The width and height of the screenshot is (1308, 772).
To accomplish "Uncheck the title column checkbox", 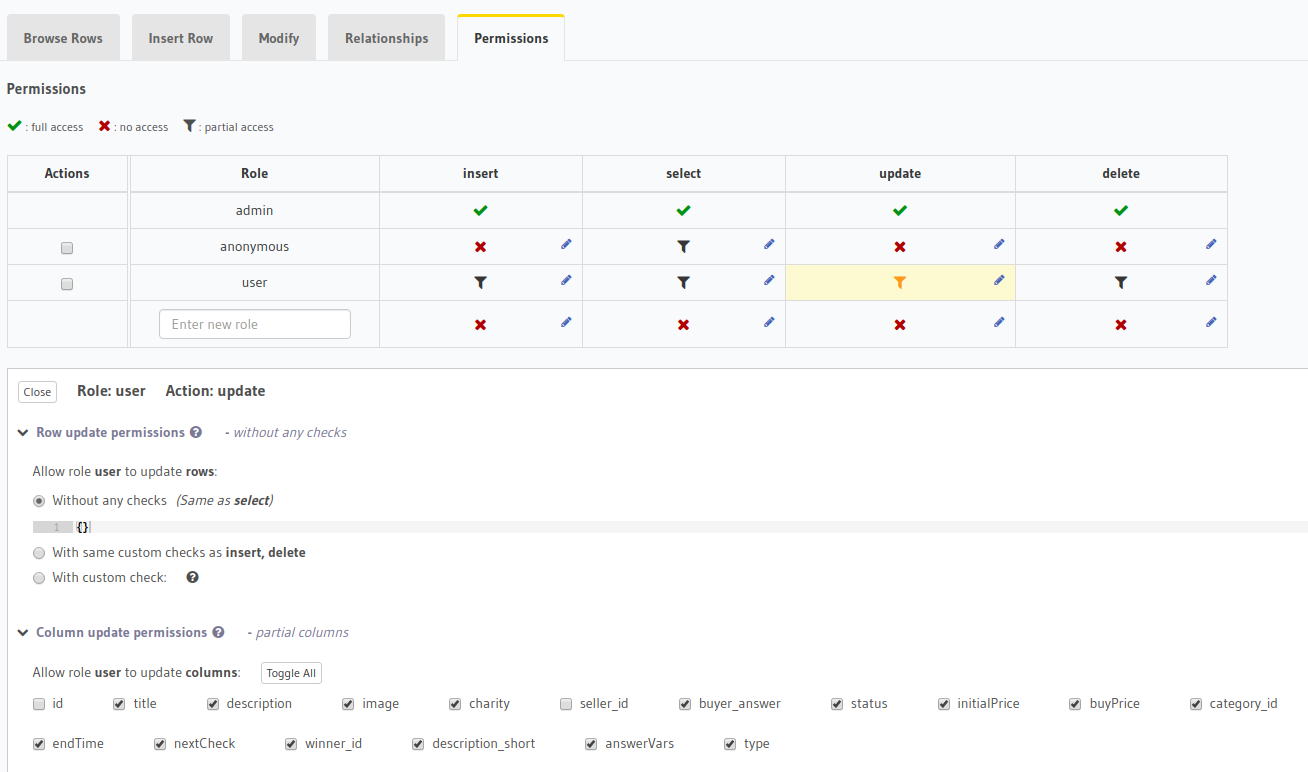I will (x=119, y=704).
